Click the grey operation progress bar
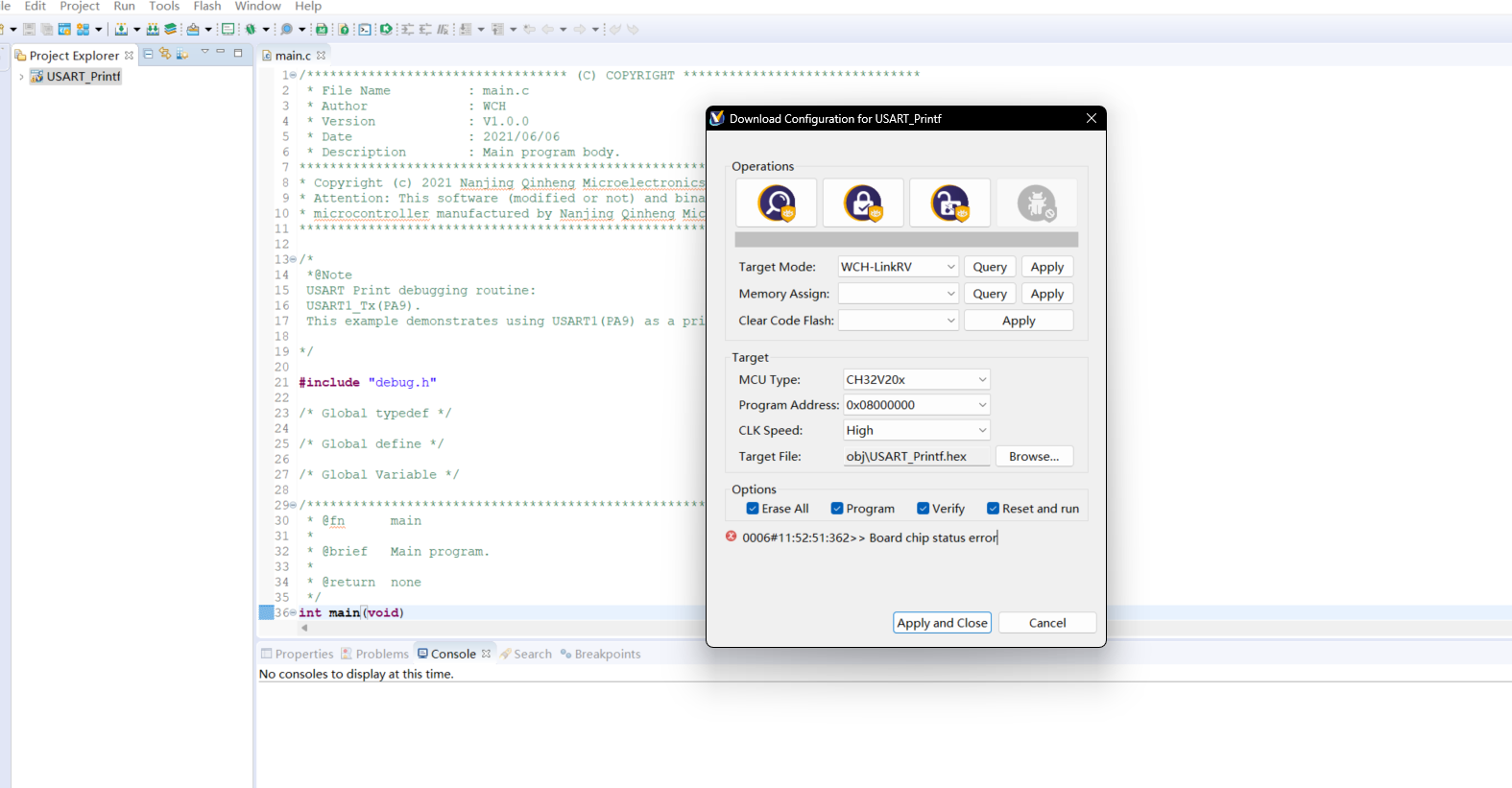Viewport: 1512px width, 788px height. [x=906, y=239]
